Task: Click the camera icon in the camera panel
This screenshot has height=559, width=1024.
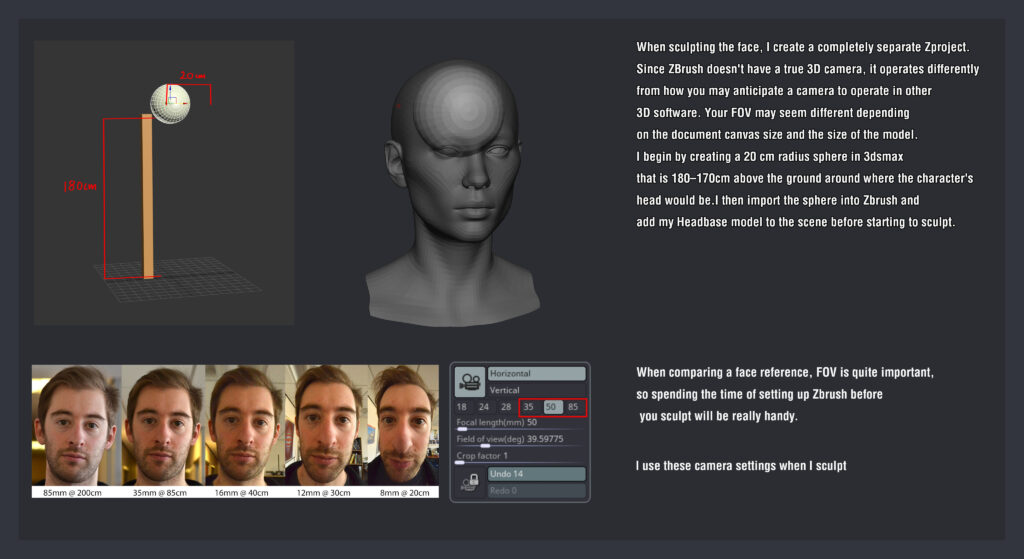Action: point(470,381)
